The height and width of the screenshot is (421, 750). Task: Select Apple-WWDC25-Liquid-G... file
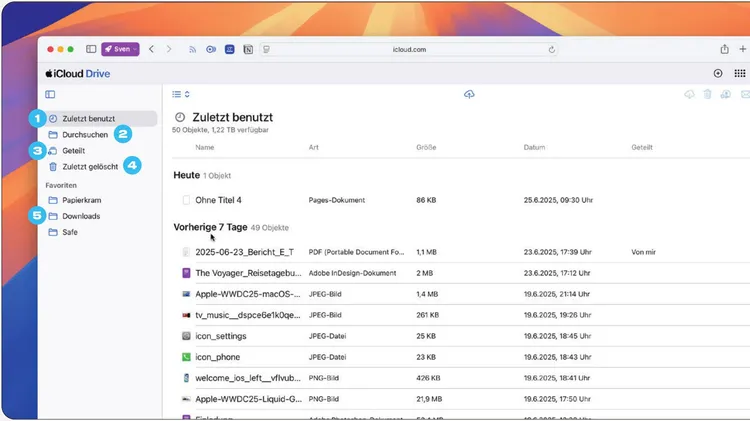tap(249, 399)
